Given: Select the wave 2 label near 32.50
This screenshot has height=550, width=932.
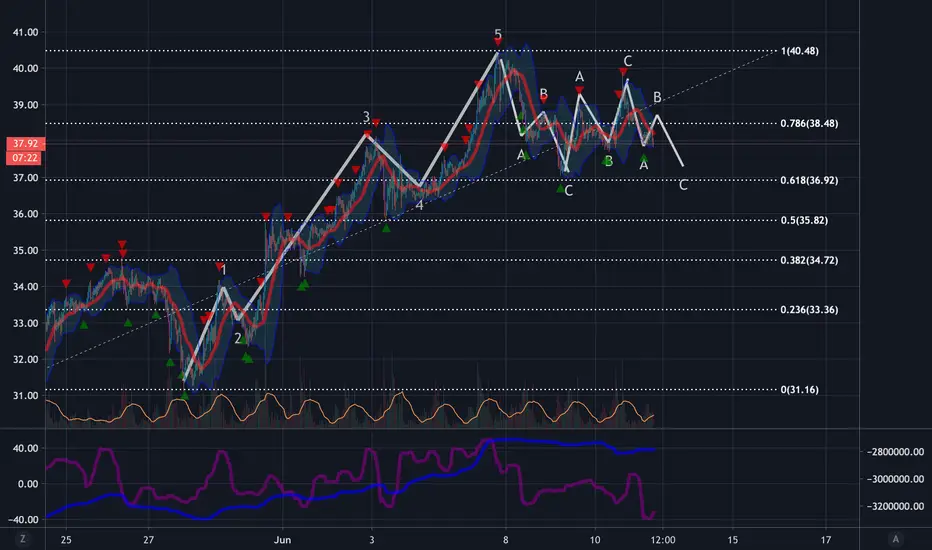Looking at the screenshot, I should (x=238, y=338).
